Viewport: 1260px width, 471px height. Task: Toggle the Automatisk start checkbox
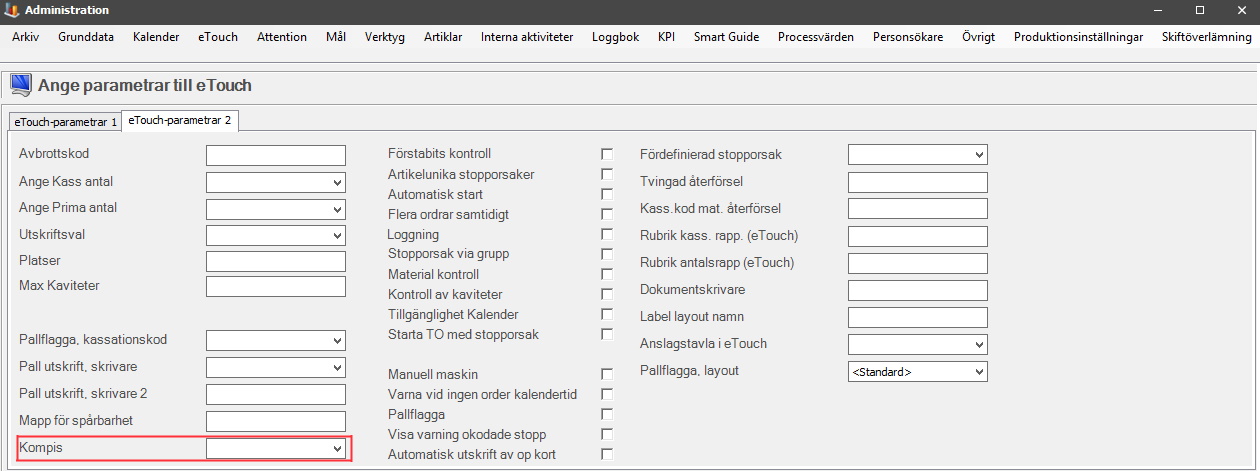(x=607, y=194)
